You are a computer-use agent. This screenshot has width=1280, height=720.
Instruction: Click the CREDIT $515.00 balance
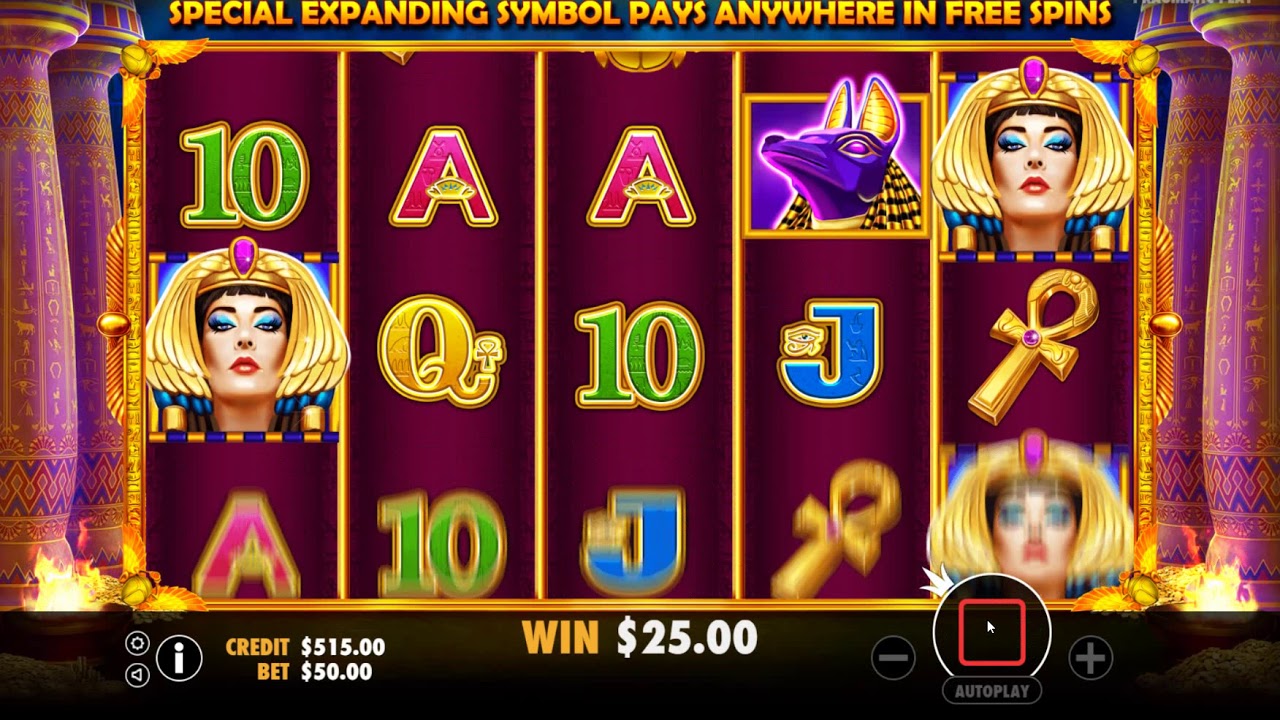(x=305, y=647)
